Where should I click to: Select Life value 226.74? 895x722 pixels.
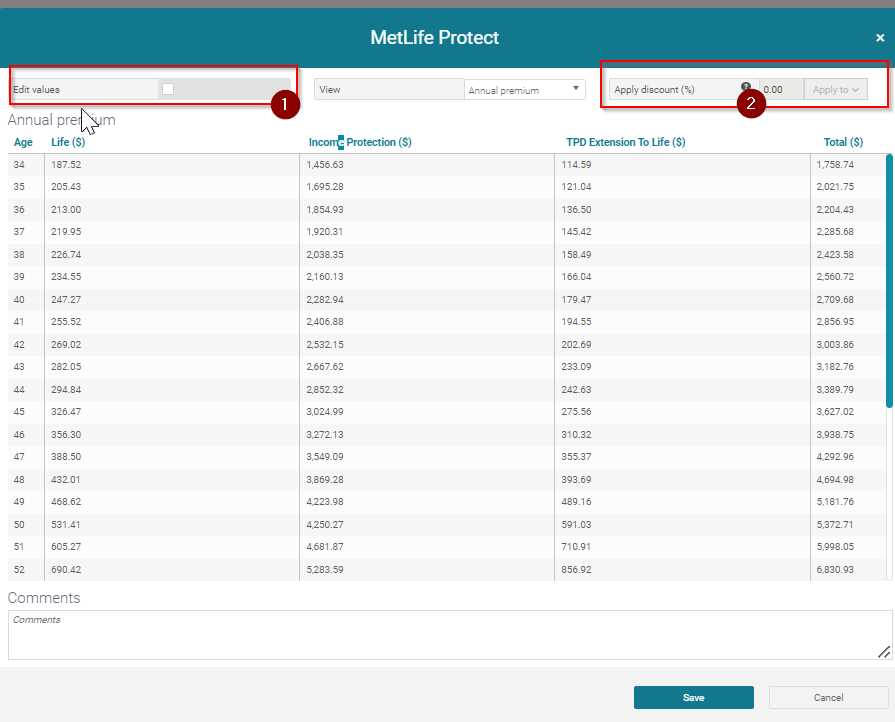pos(66,255)
